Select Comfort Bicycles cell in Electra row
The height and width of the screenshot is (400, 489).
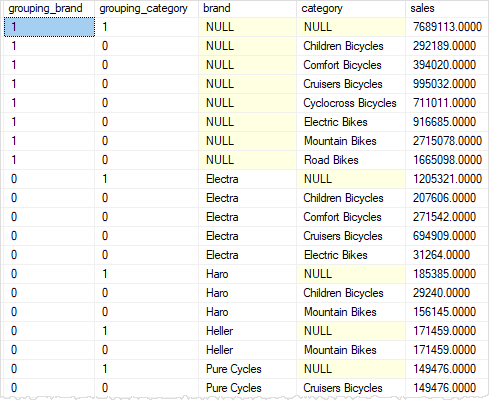[351, 217]
